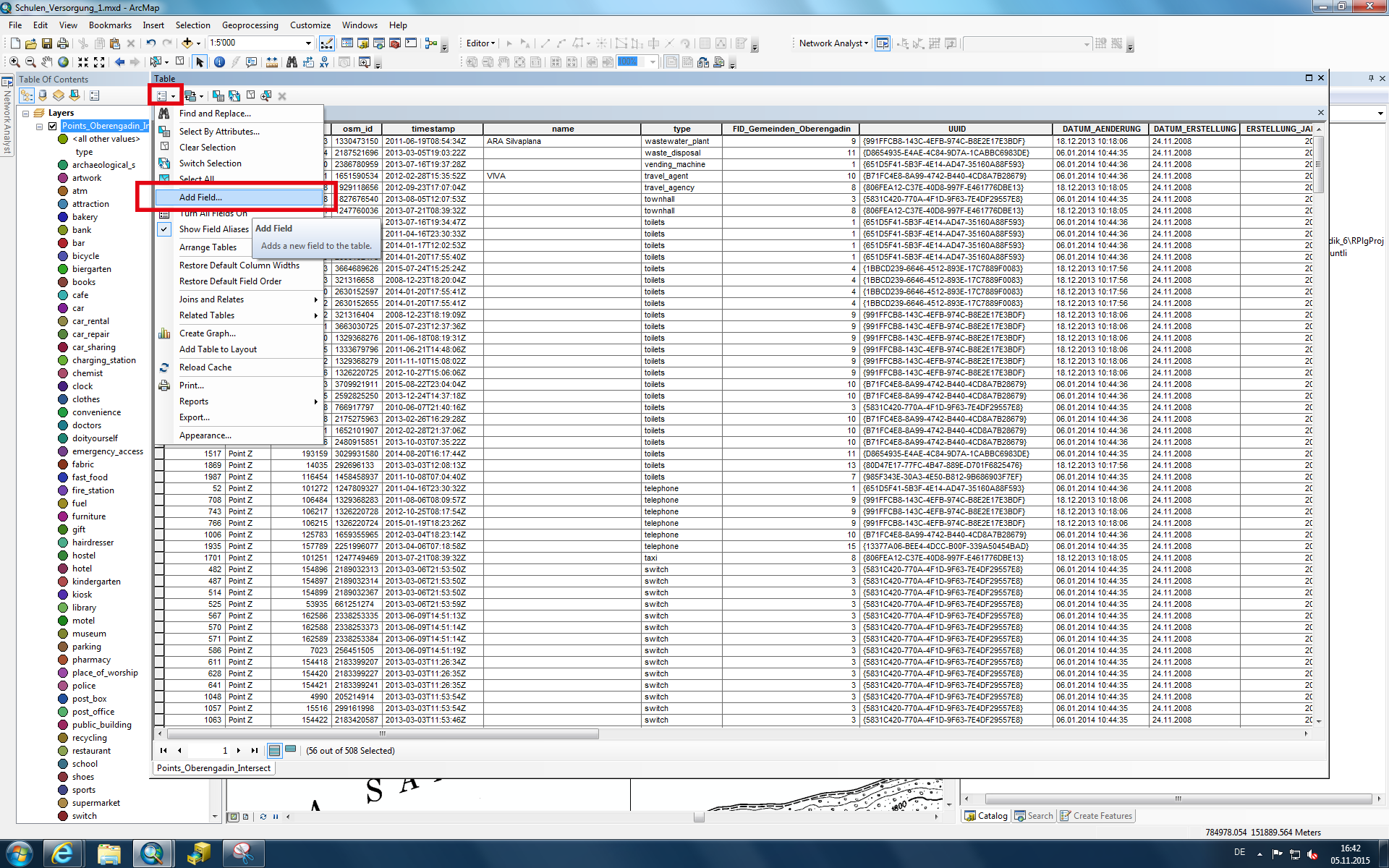Click Switch Selection icon in table toolbar

click(x=234, y=95)
